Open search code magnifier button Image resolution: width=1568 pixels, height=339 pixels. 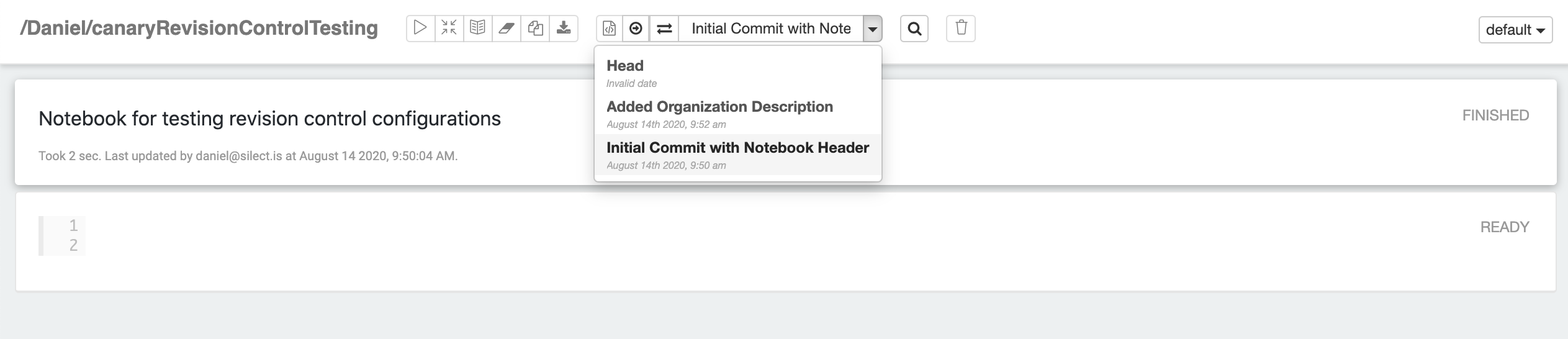(x=914, y=29)
